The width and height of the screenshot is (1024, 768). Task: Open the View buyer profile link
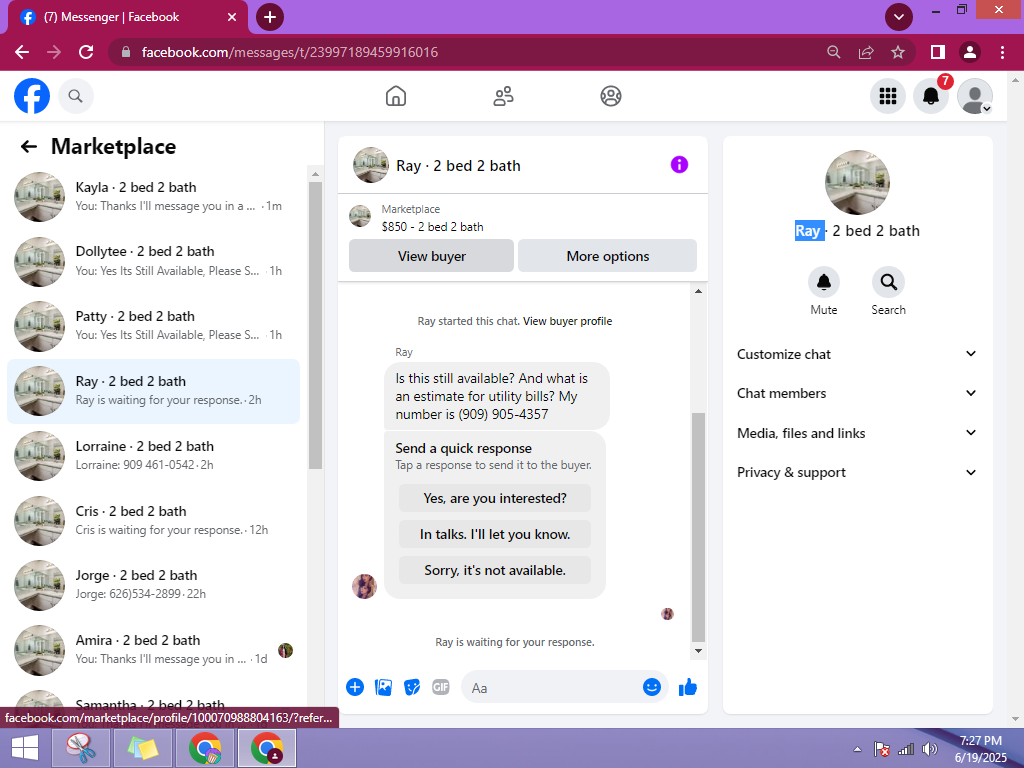pos(568,321)
